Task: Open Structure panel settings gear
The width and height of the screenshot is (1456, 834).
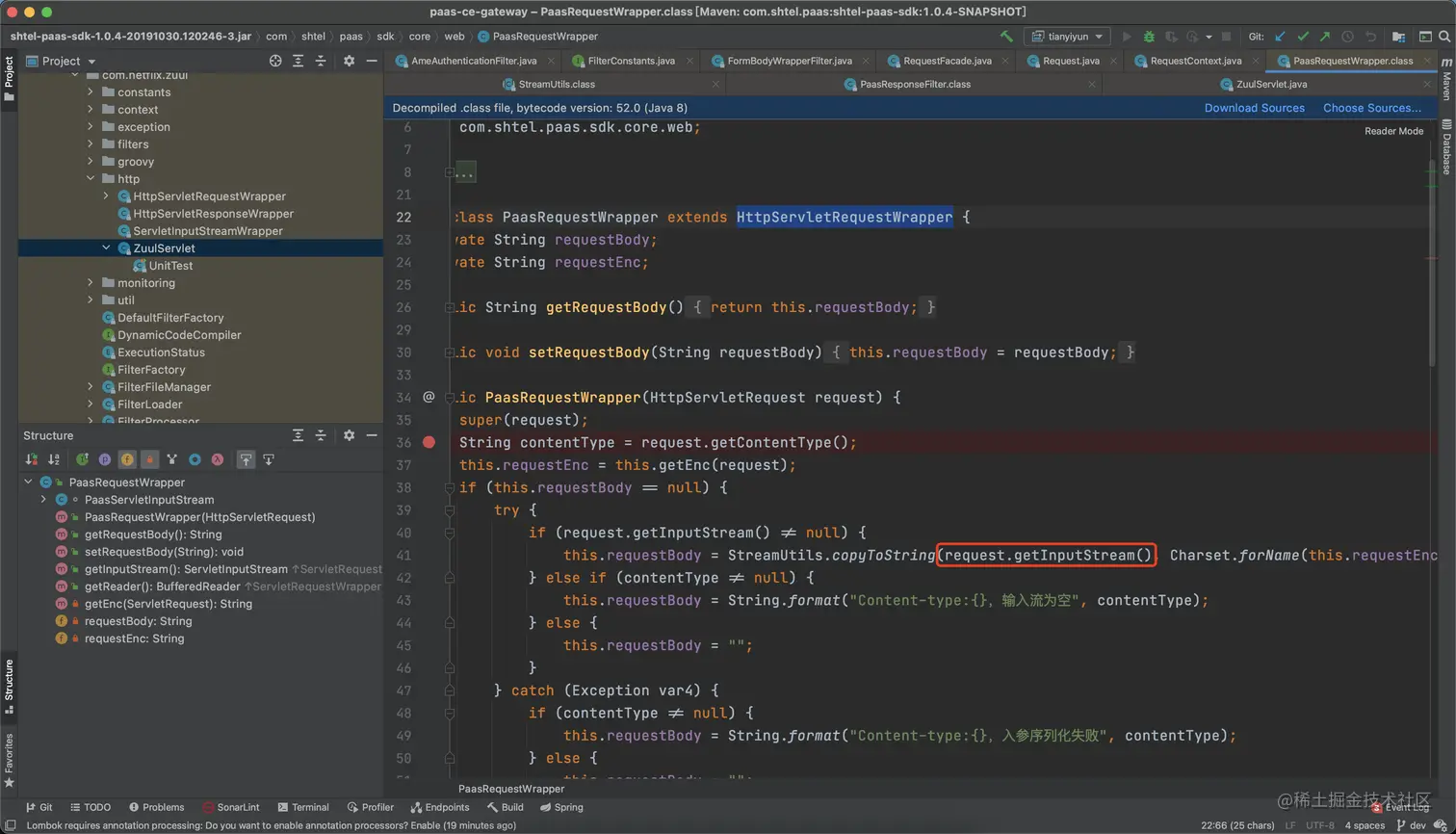Action: [349, 435]
